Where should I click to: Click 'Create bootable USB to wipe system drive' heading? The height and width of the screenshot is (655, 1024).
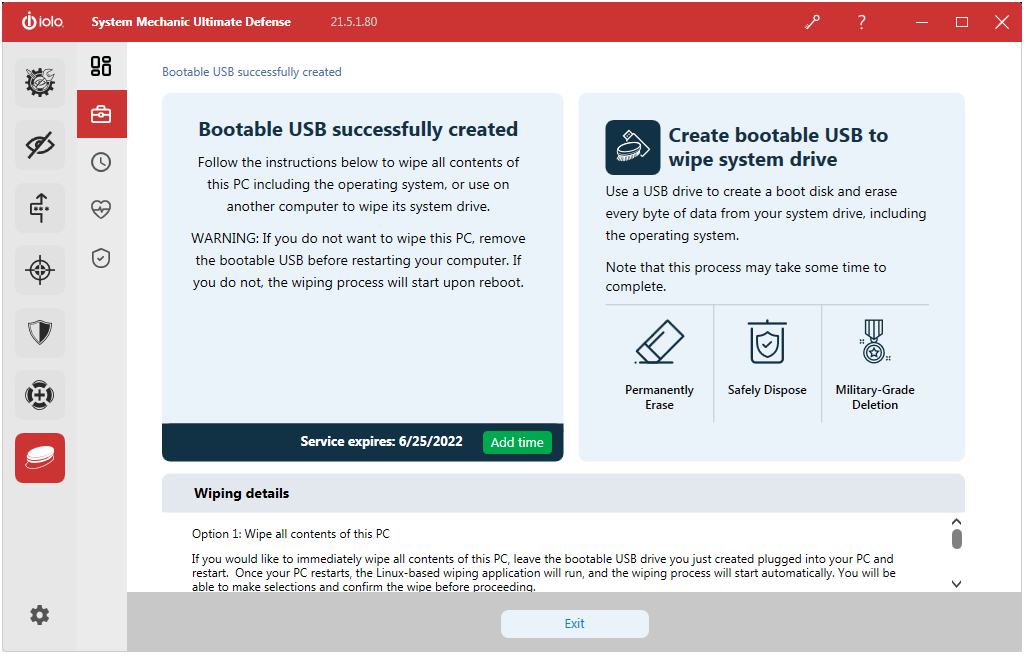(778, 147)
